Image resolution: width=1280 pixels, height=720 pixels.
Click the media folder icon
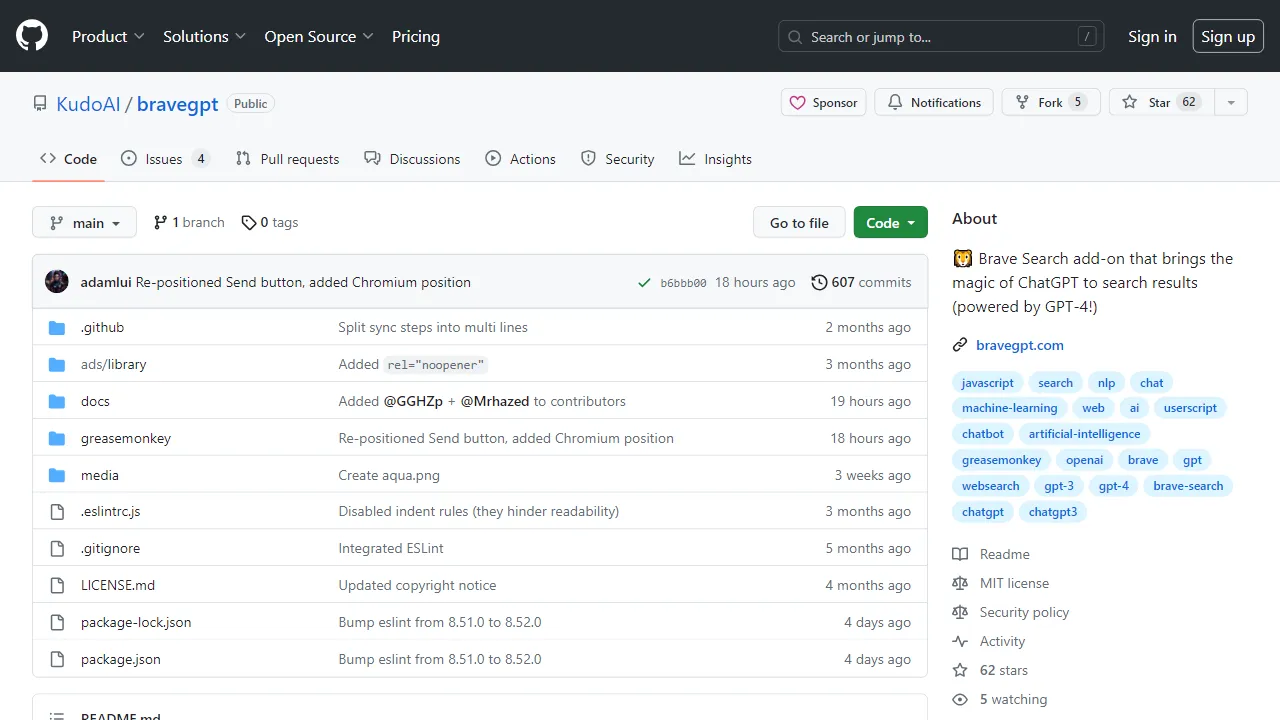click(x=57, y=475)
